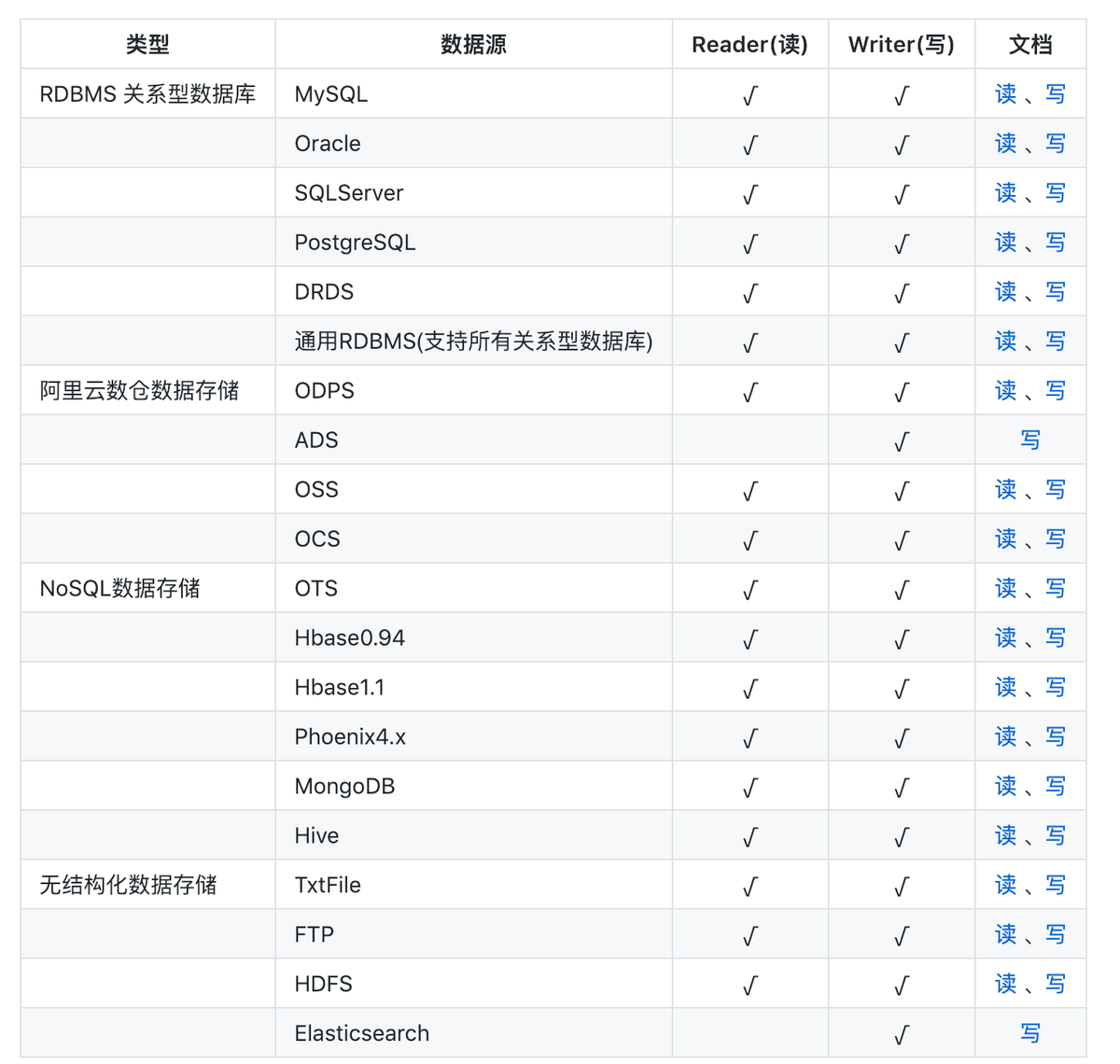Open the Elasticsearch write (写) doc link
The width and height of the screenshot is (1120, 1064).
point(1030,1034)
